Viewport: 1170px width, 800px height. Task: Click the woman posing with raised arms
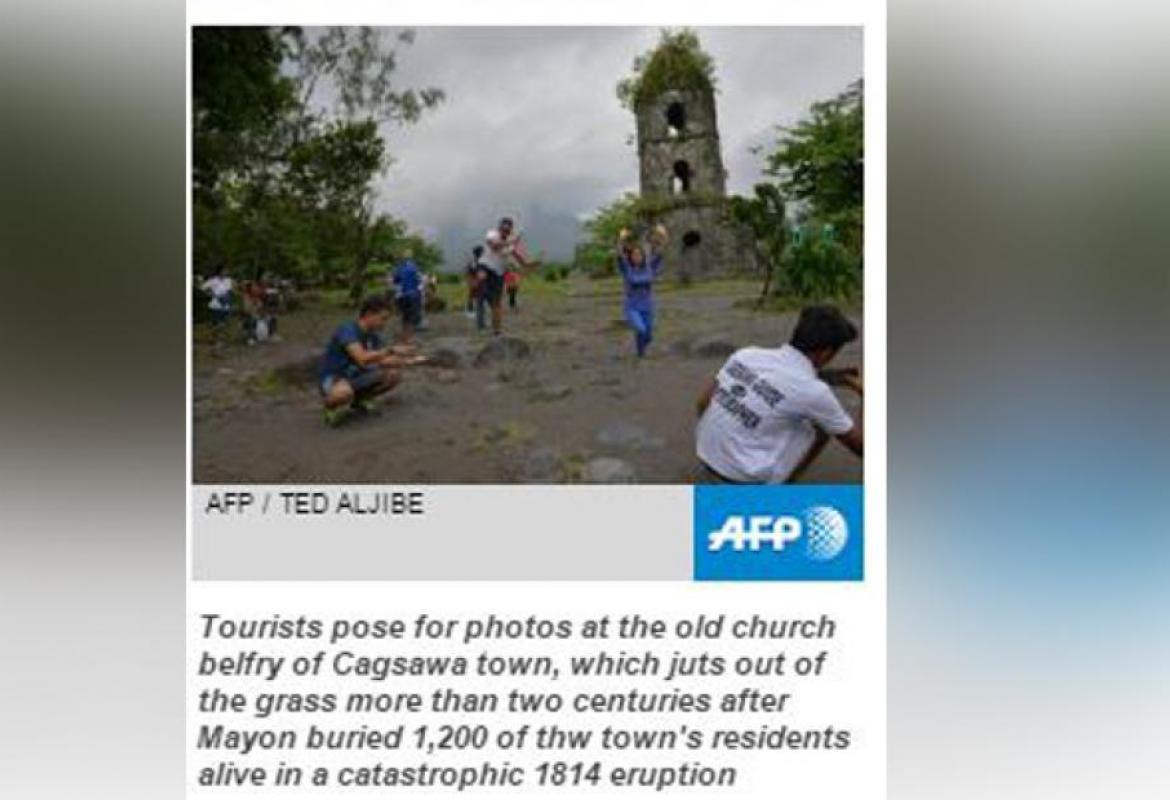click(x=641, y=290)
